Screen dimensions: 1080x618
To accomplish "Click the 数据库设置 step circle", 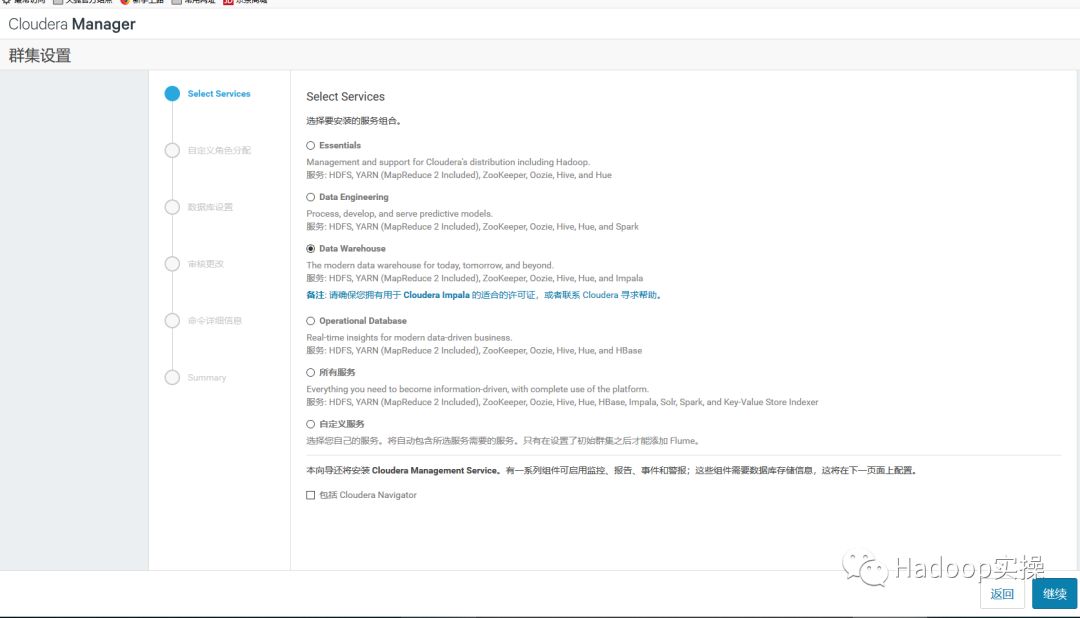I will click(172, 207).
